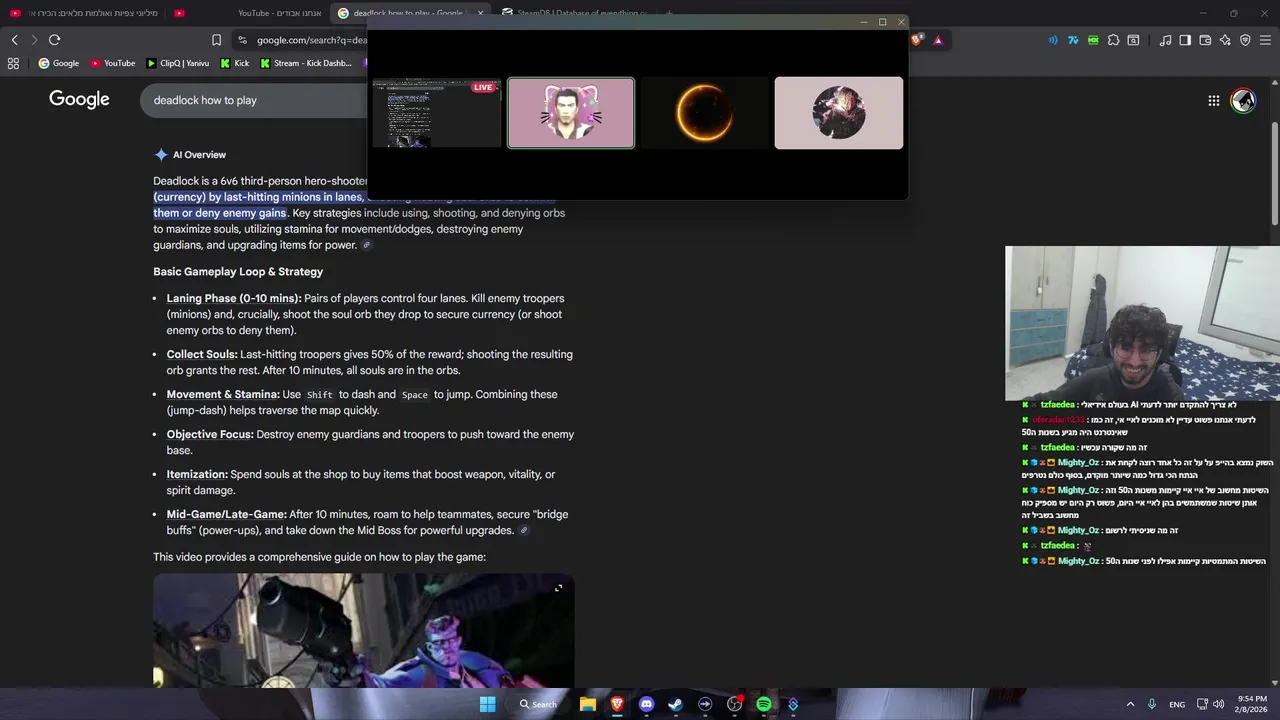Open the Stream - Kick Dashboard bookmark
This screenshot has height=720, width=1280.
pyautogui.click(x=305, y=63)
